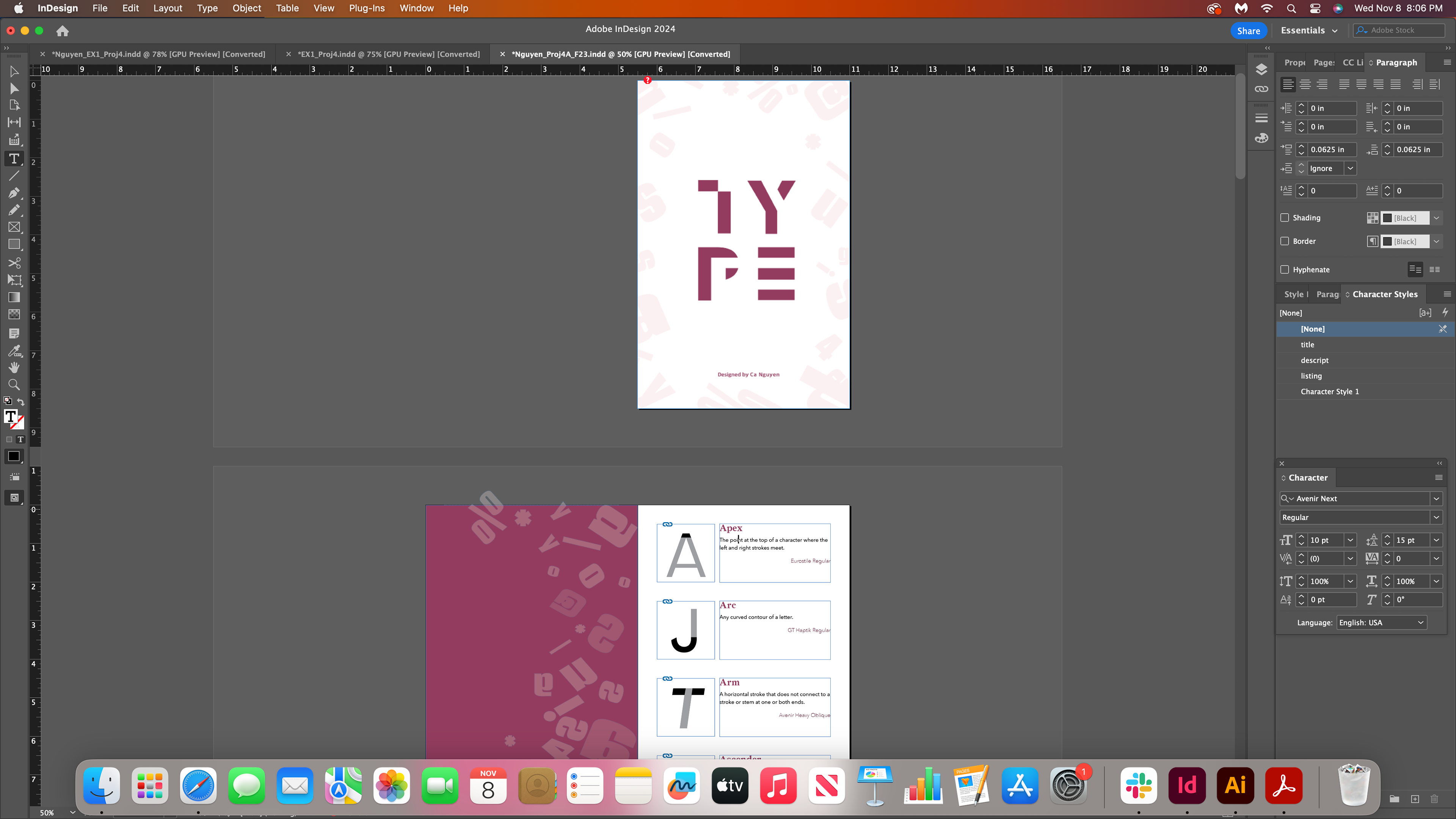Click the Border [Black] color swatch

(x=1404, y=242)
